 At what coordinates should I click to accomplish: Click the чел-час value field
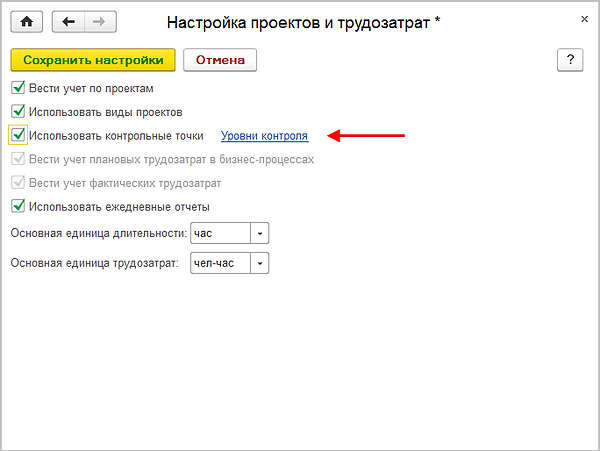[x=221, y=263]
